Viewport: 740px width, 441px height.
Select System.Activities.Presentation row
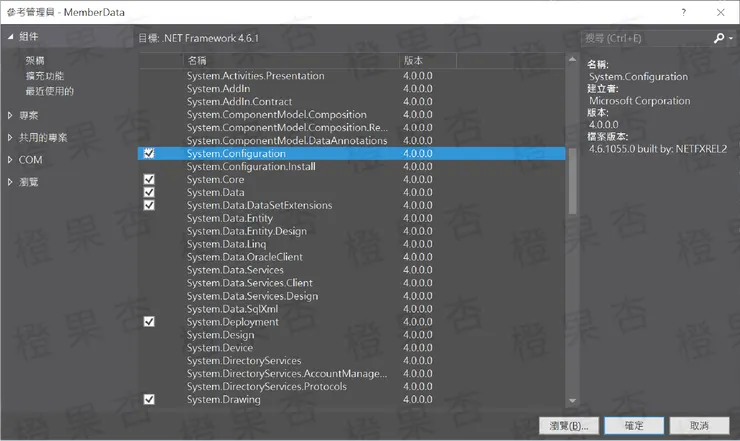(352, 76)
